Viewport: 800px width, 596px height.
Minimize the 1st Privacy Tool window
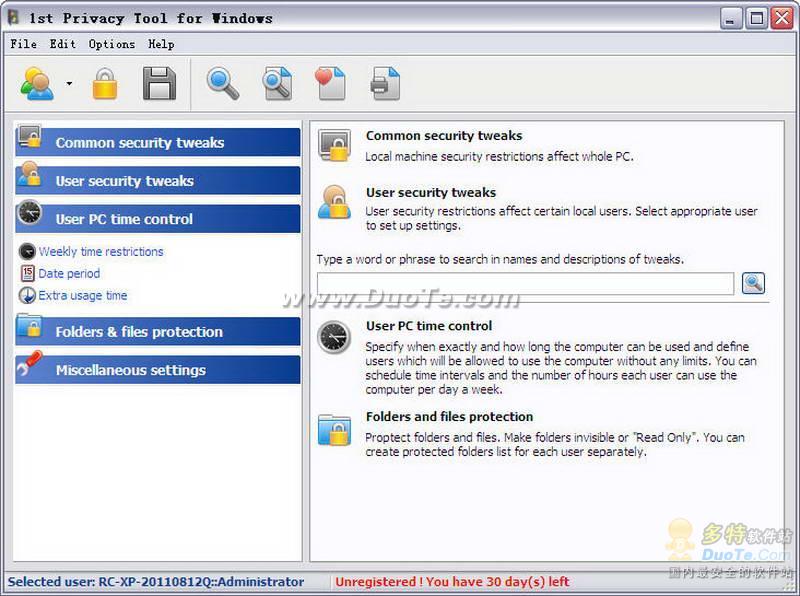(731, 19)
